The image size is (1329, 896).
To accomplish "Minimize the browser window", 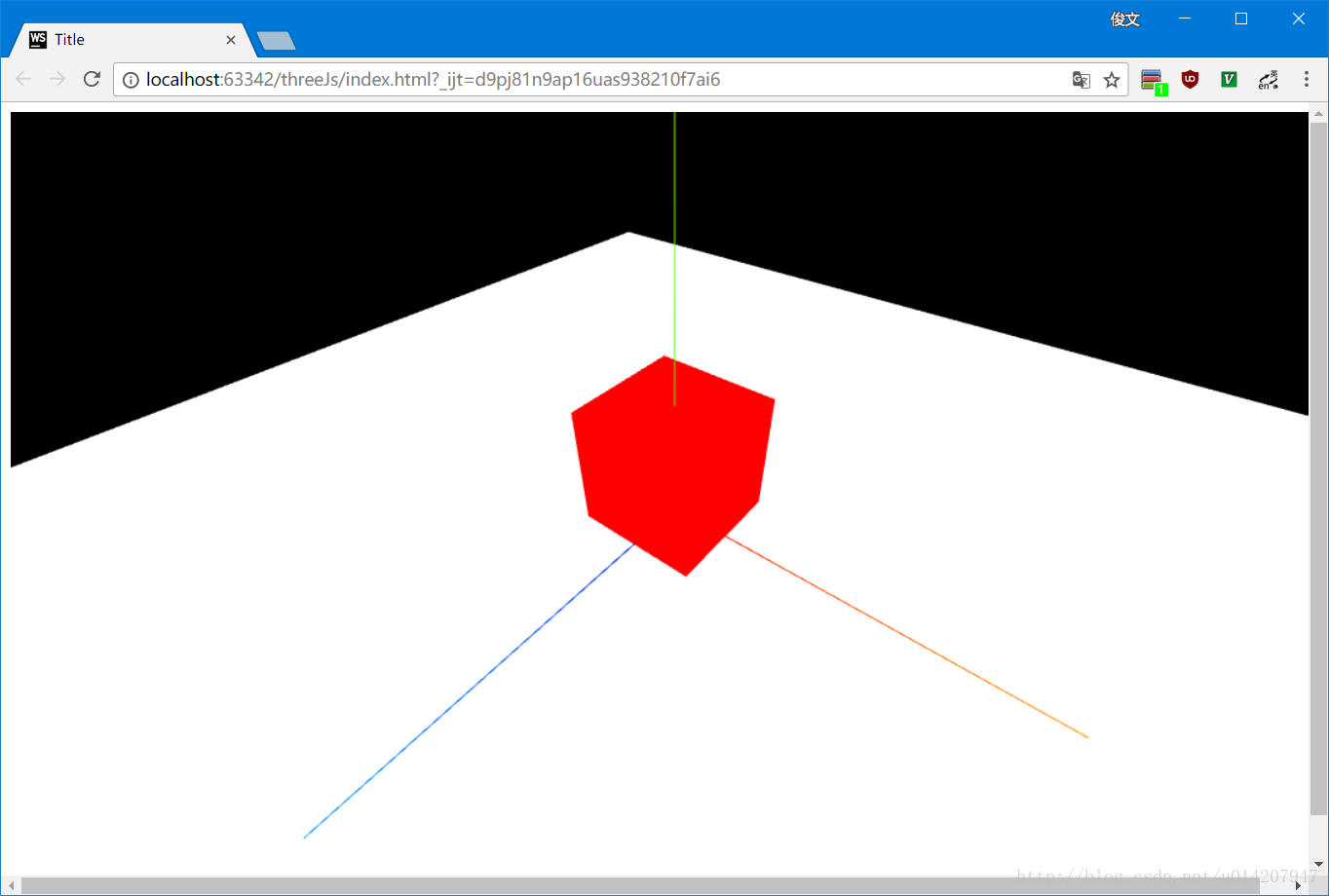I will (1185, 19).
